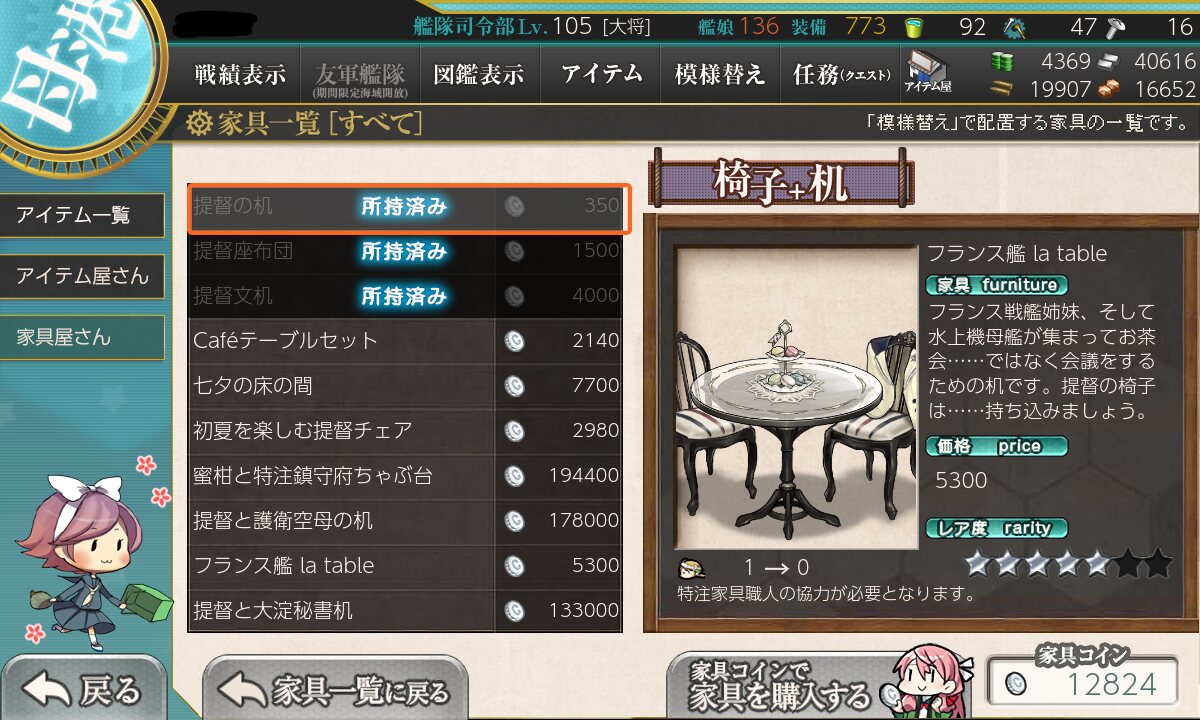The width and height of the screenshot is (1200, 720).
Task: Switch to アイテム屋さん side tab
Action: click(82, 276)
